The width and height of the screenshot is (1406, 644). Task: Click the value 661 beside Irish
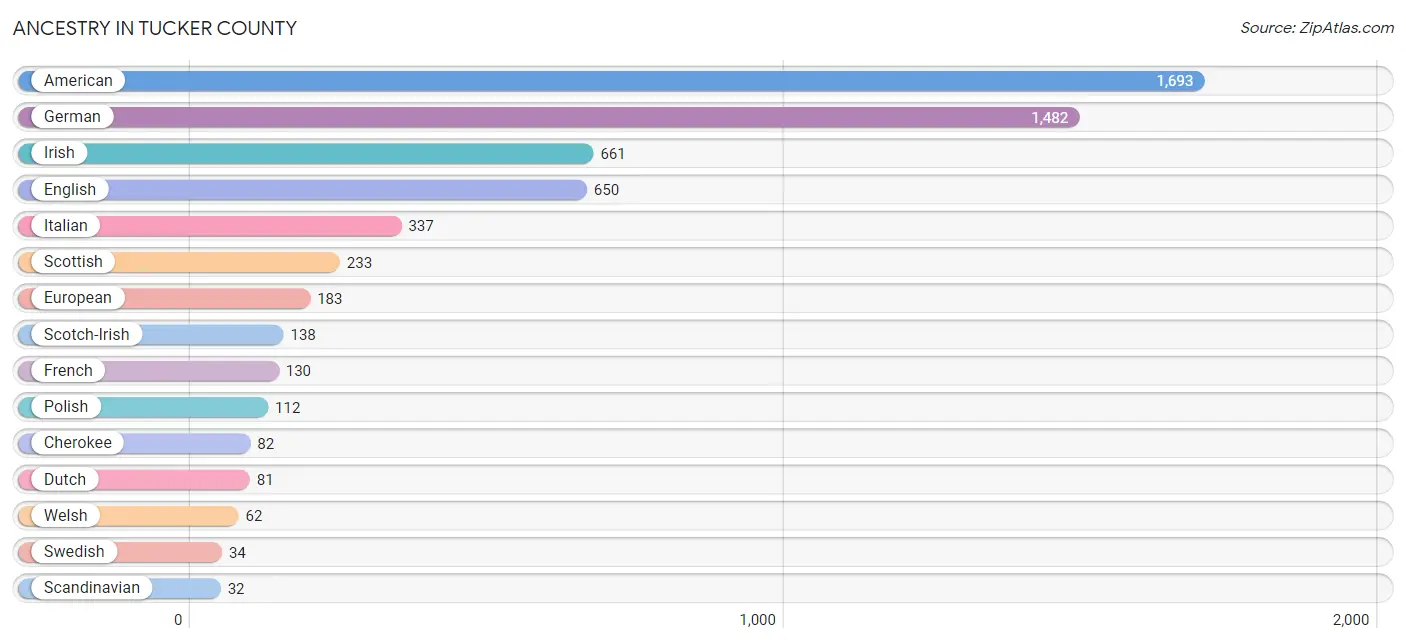613,154
